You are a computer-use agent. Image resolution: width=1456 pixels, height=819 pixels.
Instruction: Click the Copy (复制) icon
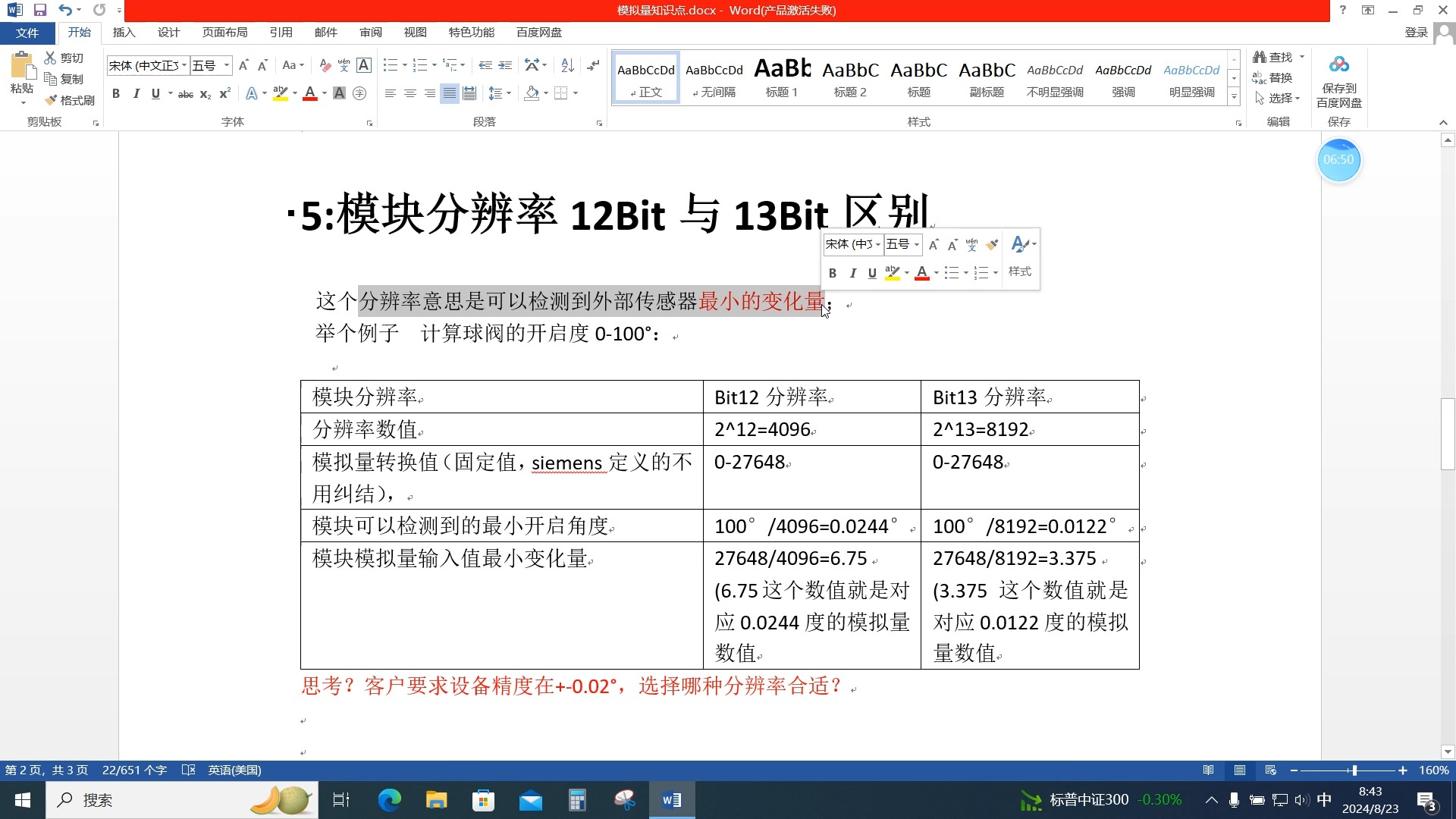tap(64, 78)
